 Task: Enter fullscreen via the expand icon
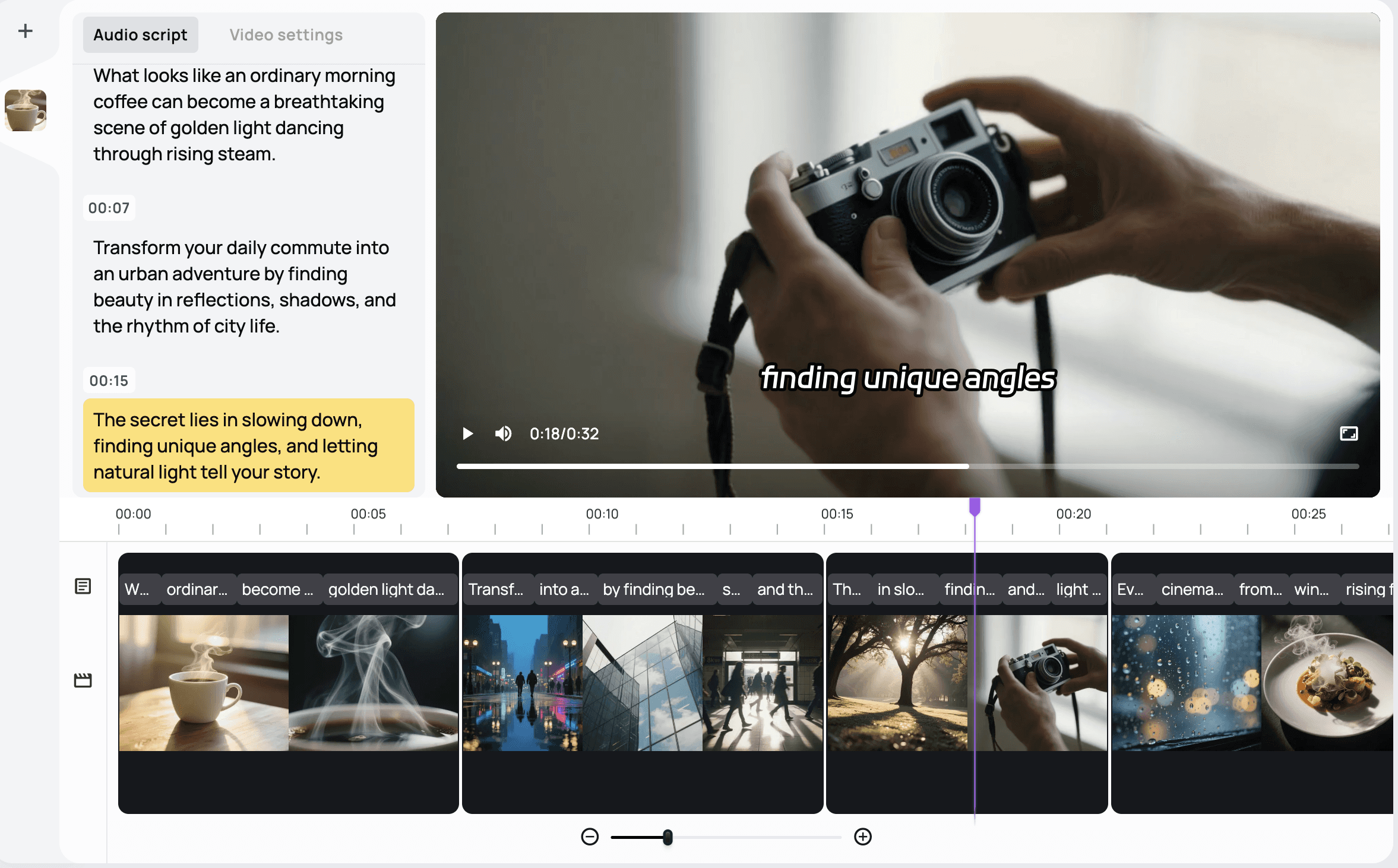(1349, 434)
